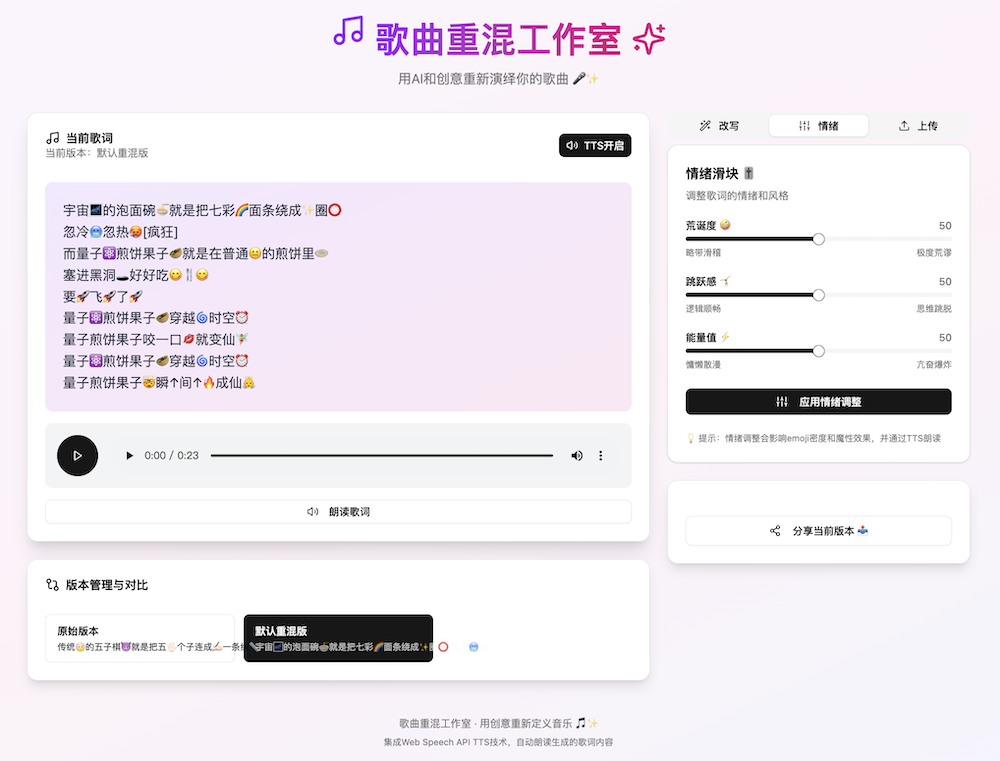Click 分享当前版本 to share this version
1000x761 pixels.
point(818,531)
